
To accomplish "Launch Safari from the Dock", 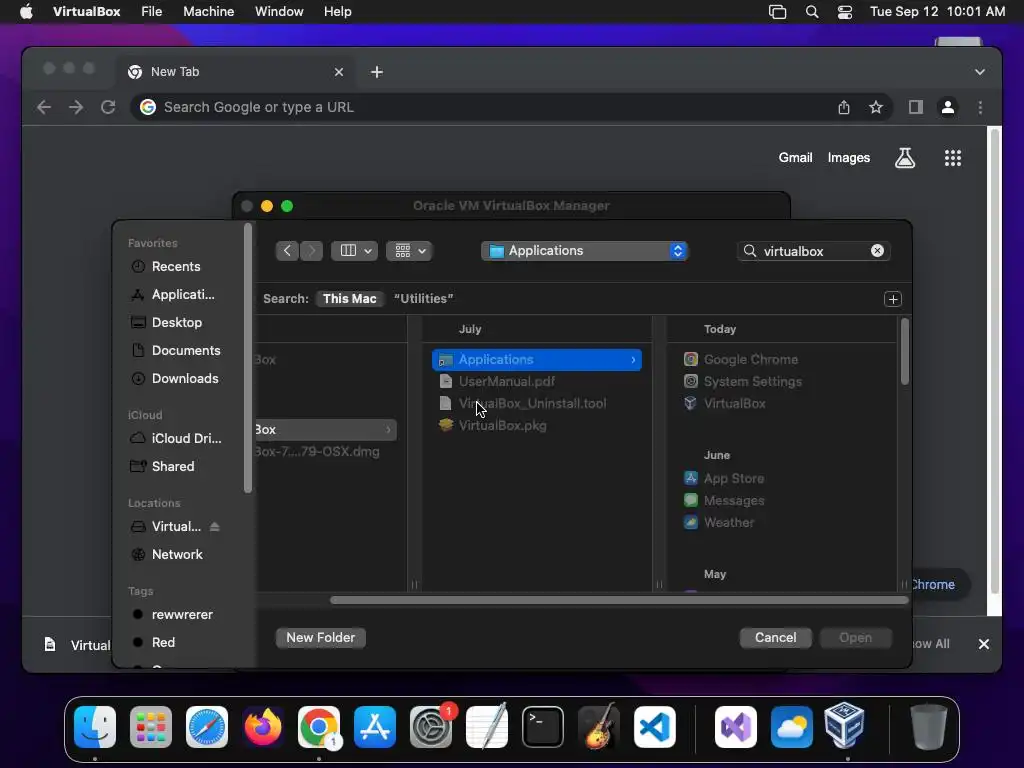I will 207,726.
